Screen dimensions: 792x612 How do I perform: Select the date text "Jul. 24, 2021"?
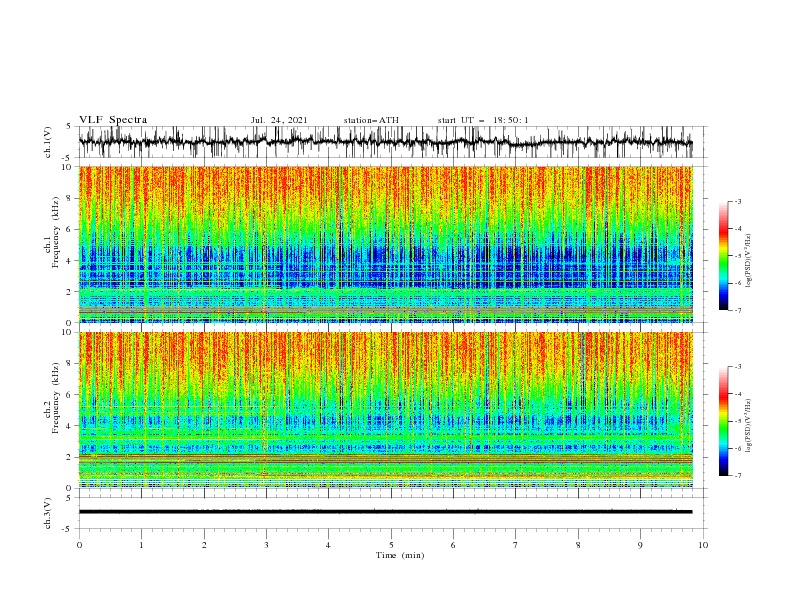pyautogui.click(x=279, y=120)
